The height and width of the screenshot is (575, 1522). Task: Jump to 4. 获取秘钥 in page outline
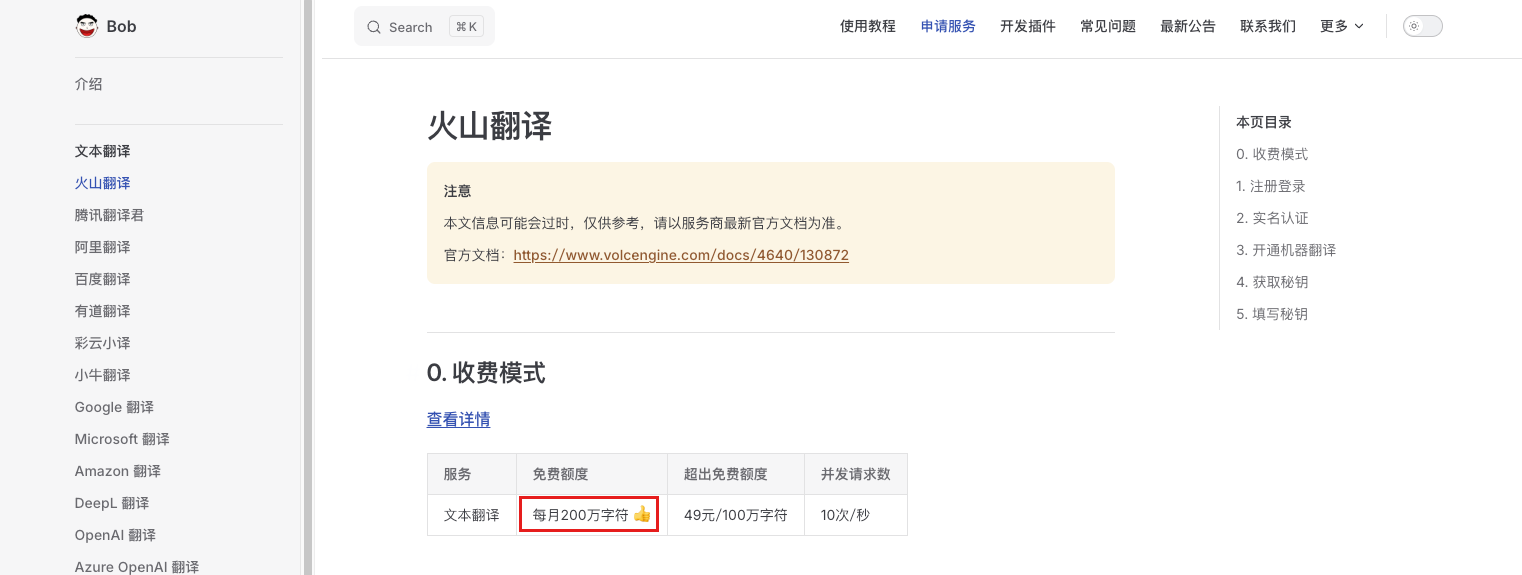pos(1272,282)
